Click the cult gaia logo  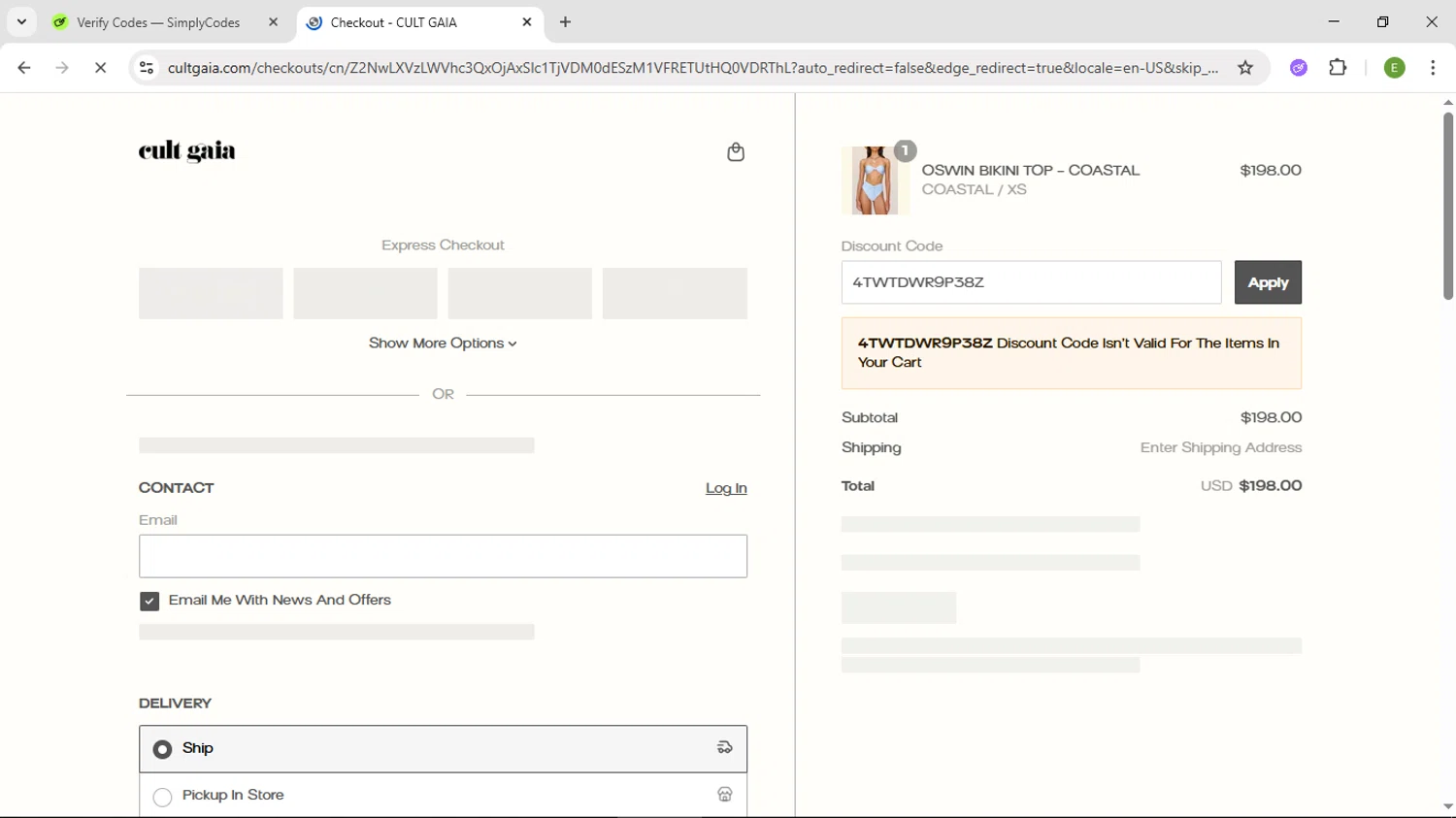pos(187,151)
